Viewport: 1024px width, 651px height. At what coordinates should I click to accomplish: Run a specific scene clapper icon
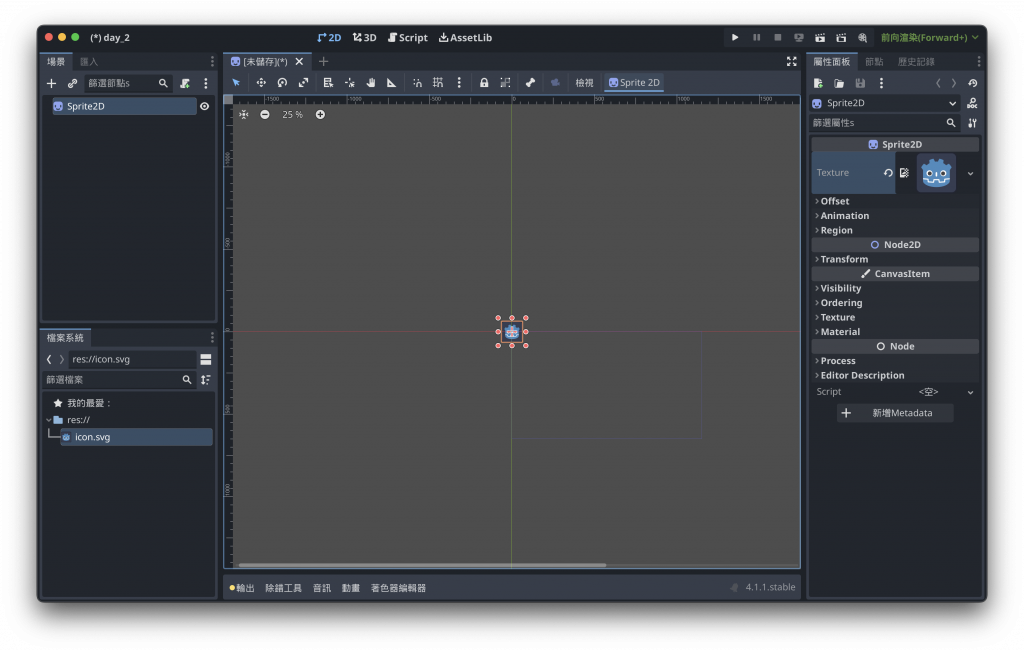(841, 37)
